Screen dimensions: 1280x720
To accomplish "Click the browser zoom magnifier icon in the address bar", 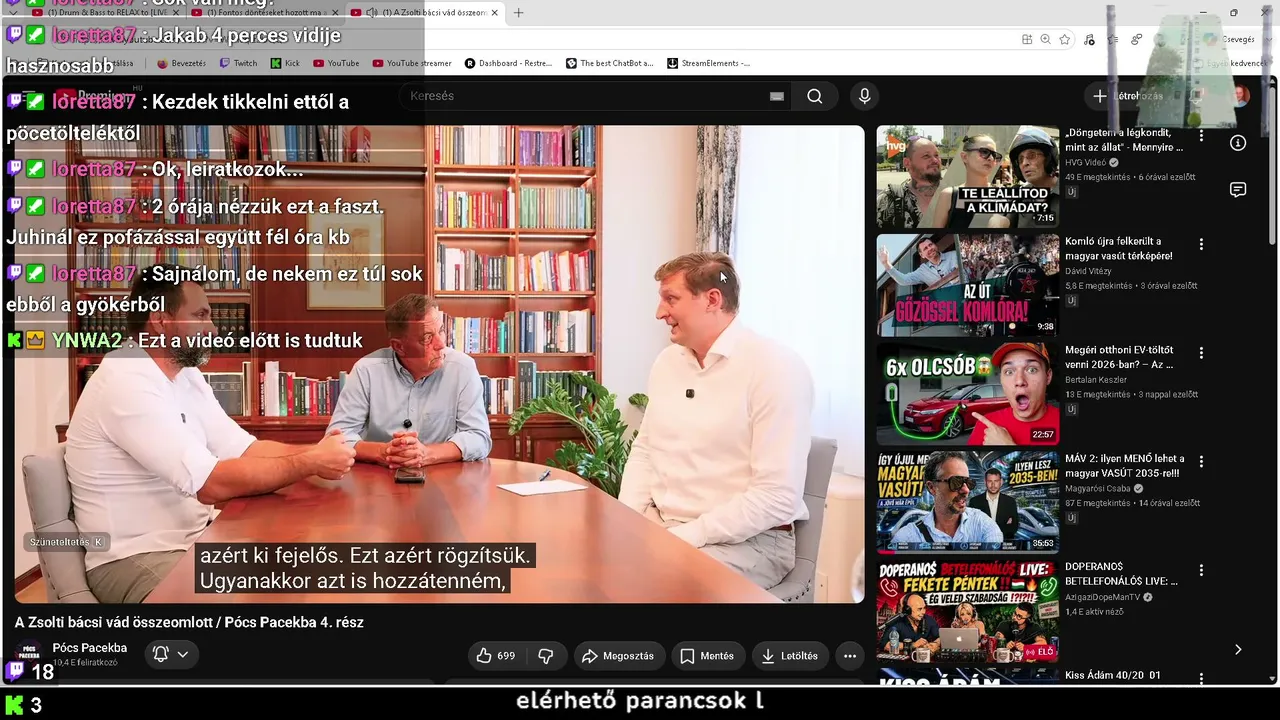I will tap(1045, 39).
